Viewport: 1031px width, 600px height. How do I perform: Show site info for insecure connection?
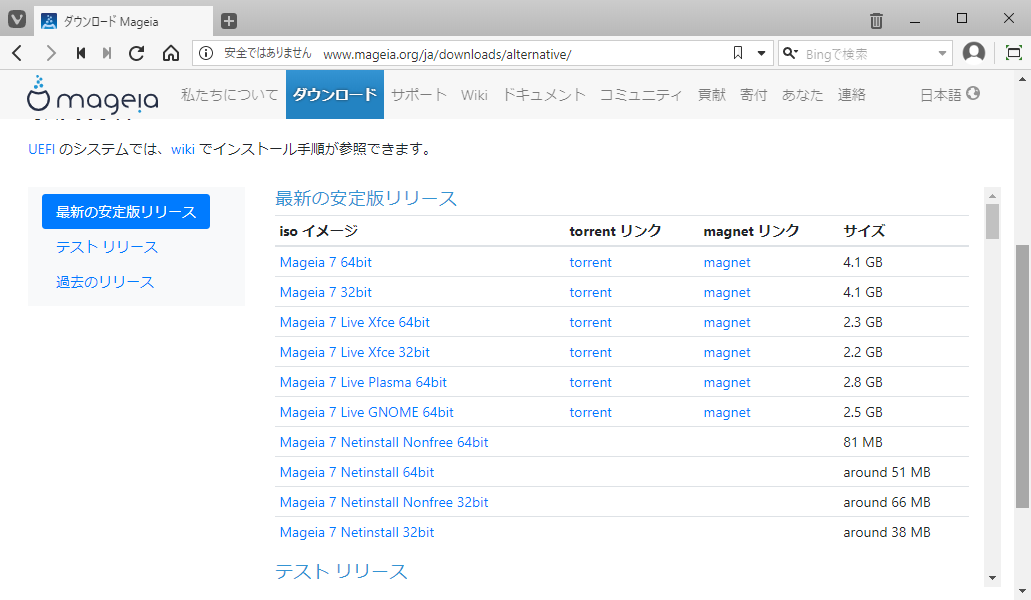coord(206,53)
